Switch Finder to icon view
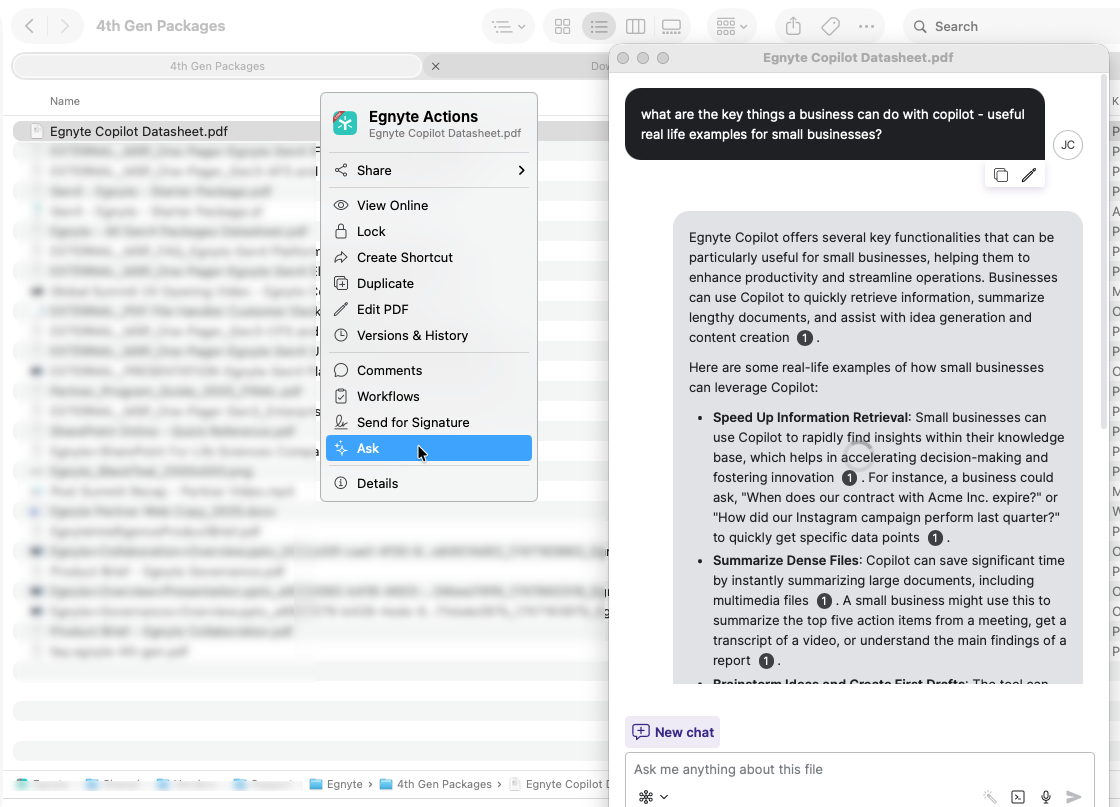Image resolution: width=1120 pixels, height=807 pixels. pyautogui.click(x=563, y=26)
